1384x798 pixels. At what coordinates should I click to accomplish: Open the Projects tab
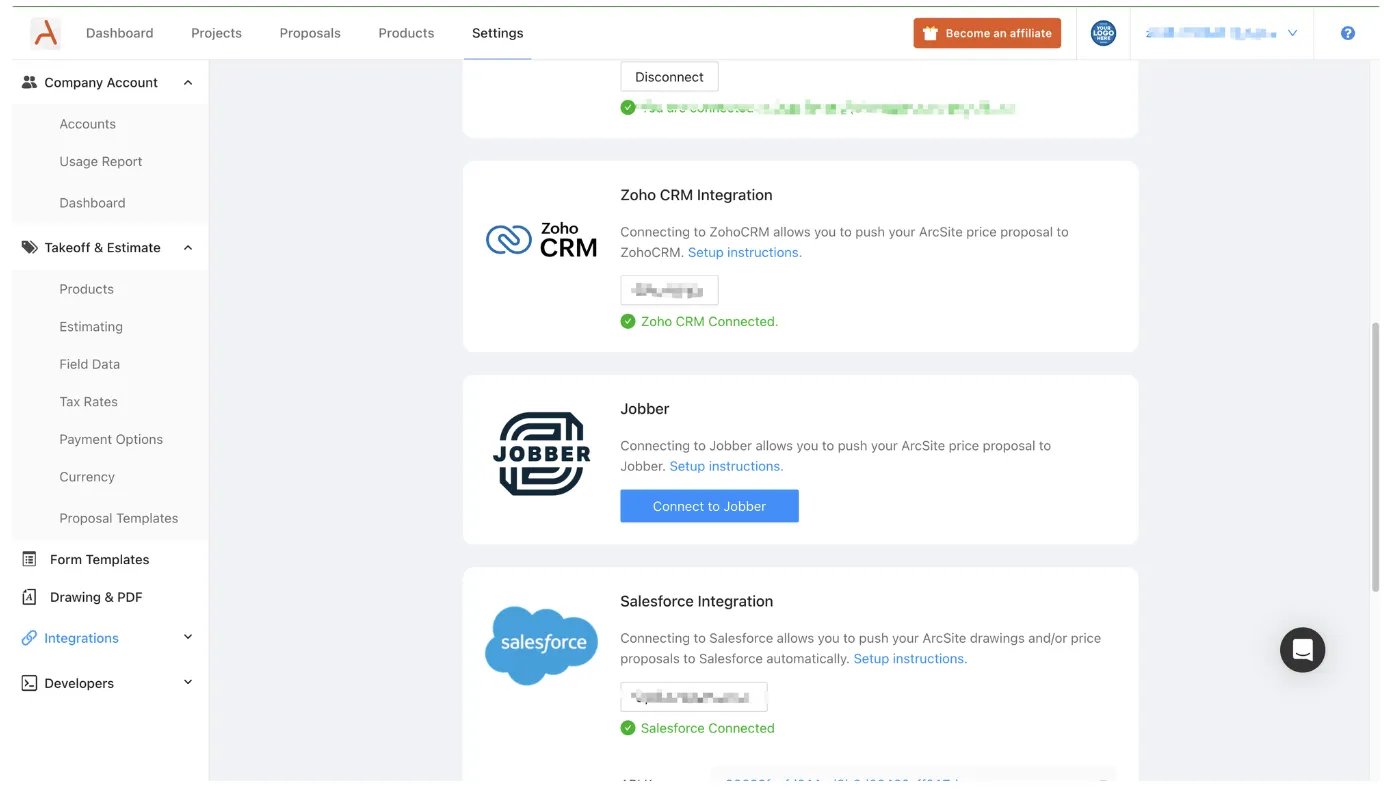click(x=216, y=33)
